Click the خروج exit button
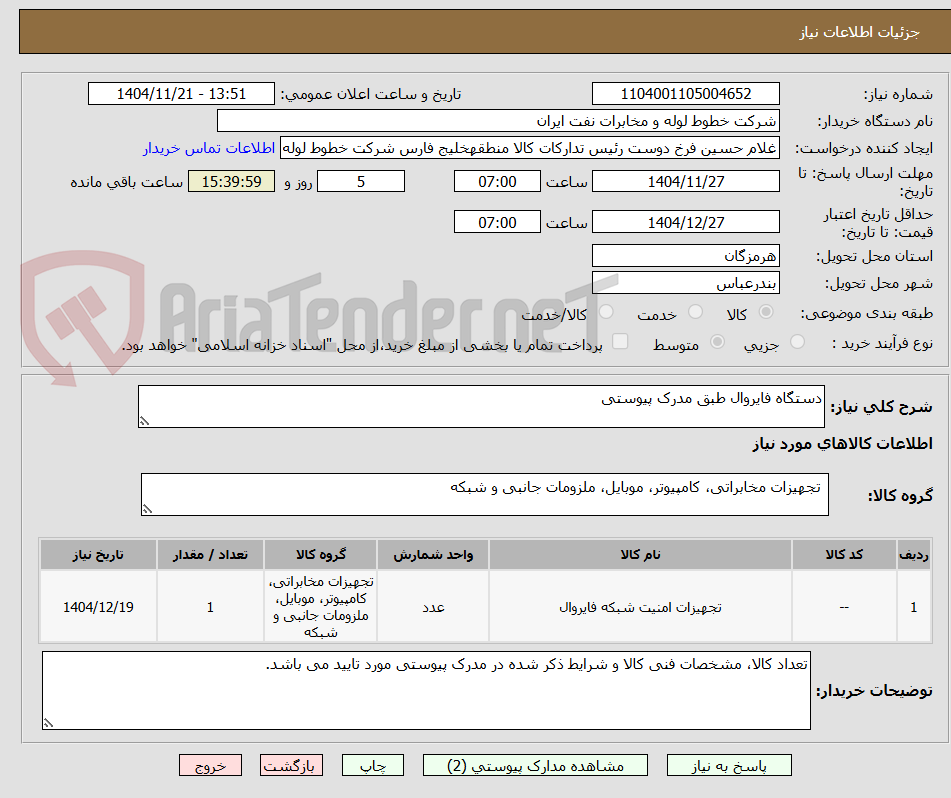Screen dimensions: 951x798 tap(210, 765)
